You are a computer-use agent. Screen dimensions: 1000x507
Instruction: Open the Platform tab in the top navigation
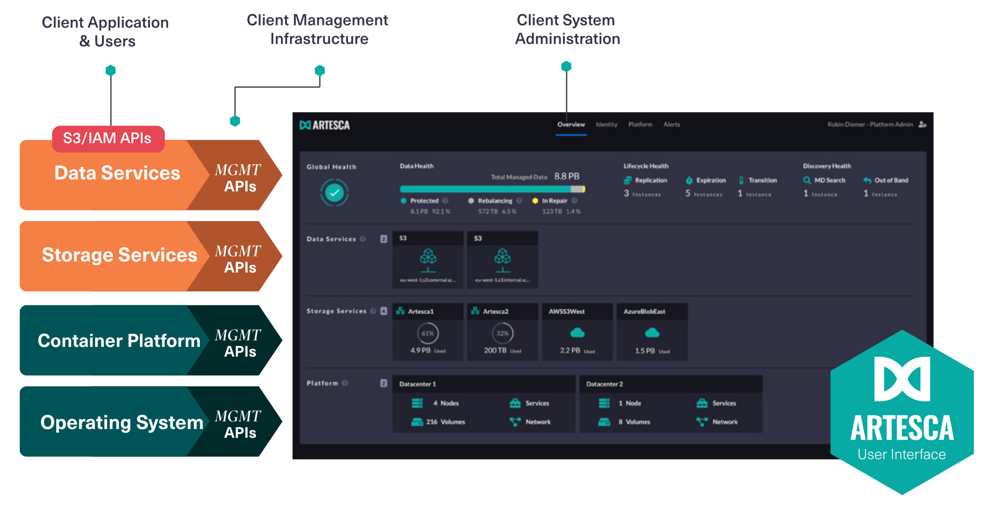[x=640, y=124]
